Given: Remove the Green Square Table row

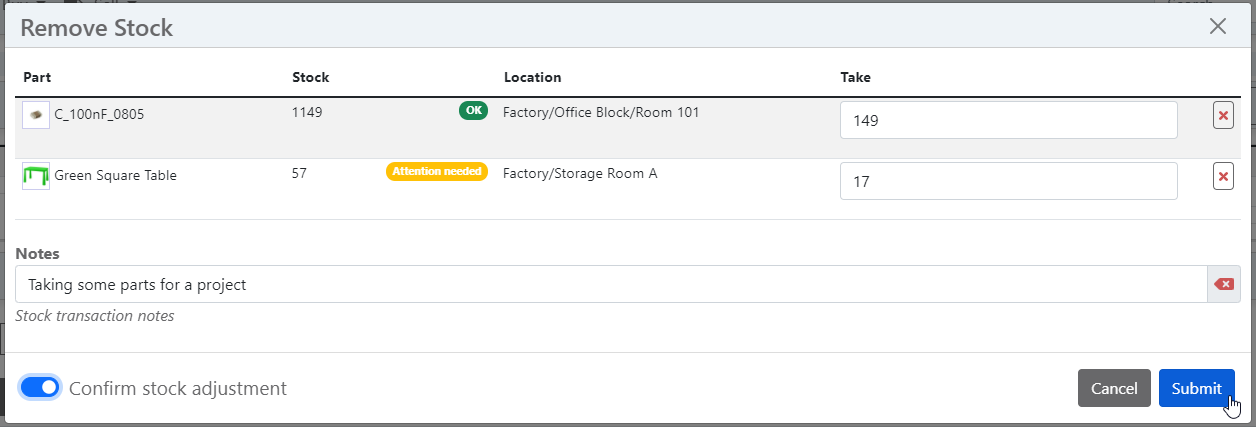Looking at the screenshot, I should (x=1222, y=177).
